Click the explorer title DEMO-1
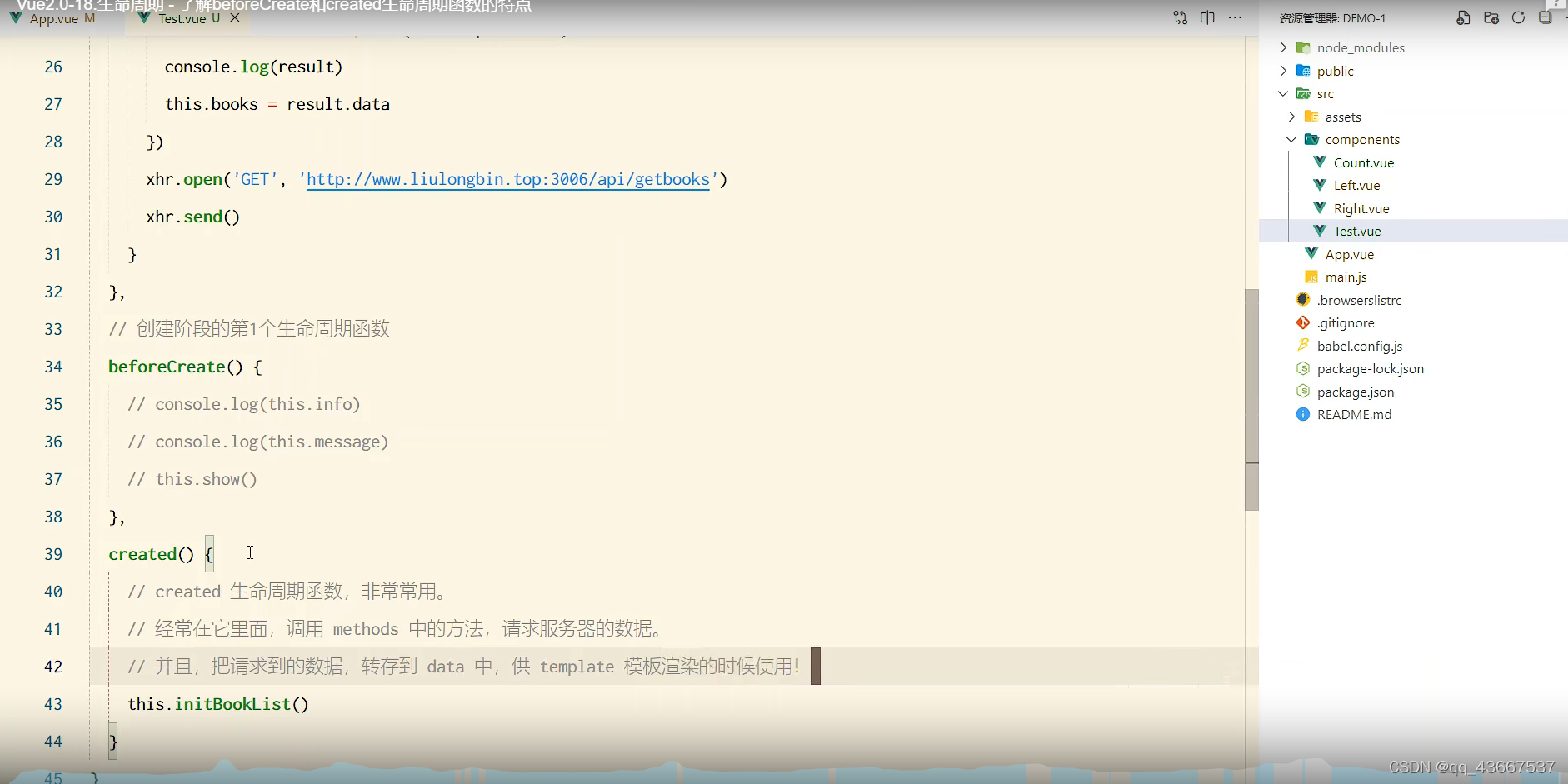1568x784 pixels. pyautogui.click(x=1333, y=18)
